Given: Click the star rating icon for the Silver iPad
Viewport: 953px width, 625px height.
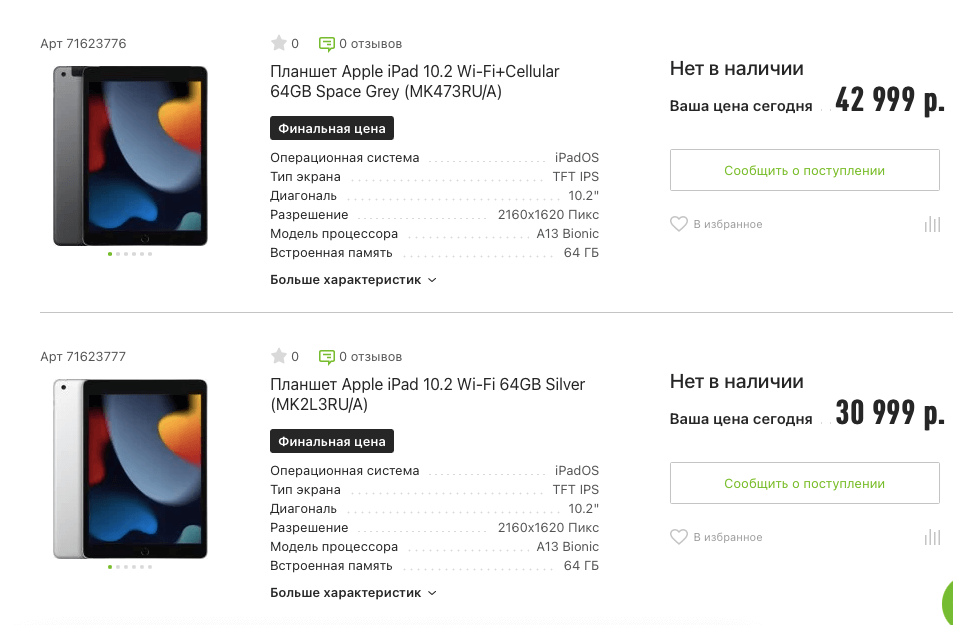Looking at the screenshot, I should click(x=278, y=356).
